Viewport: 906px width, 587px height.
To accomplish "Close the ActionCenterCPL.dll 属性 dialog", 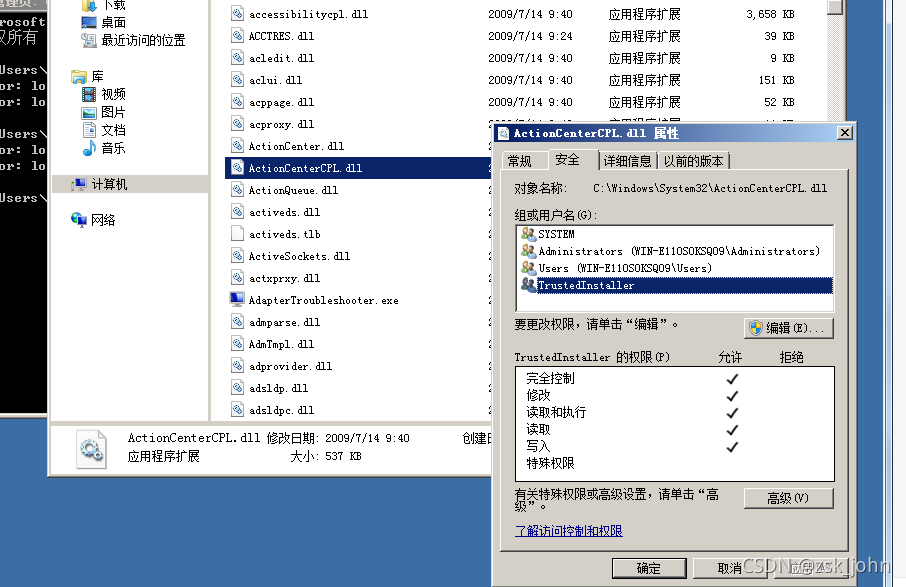I will click(x=845, y=133).
